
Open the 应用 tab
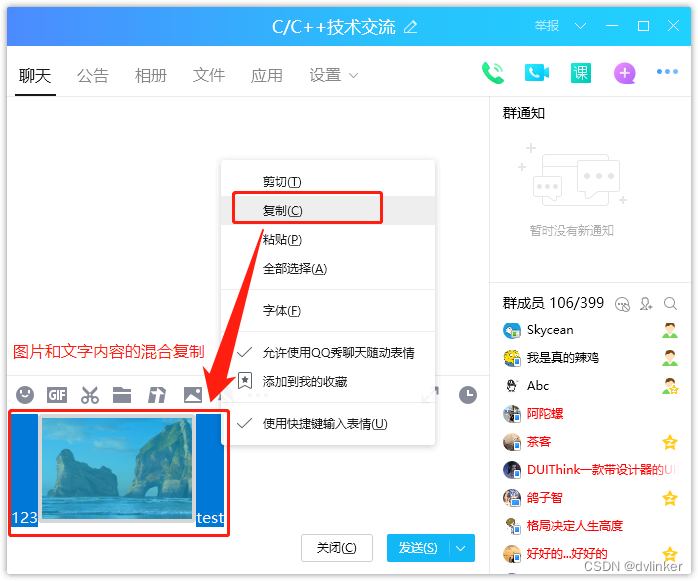coord(267,76)
